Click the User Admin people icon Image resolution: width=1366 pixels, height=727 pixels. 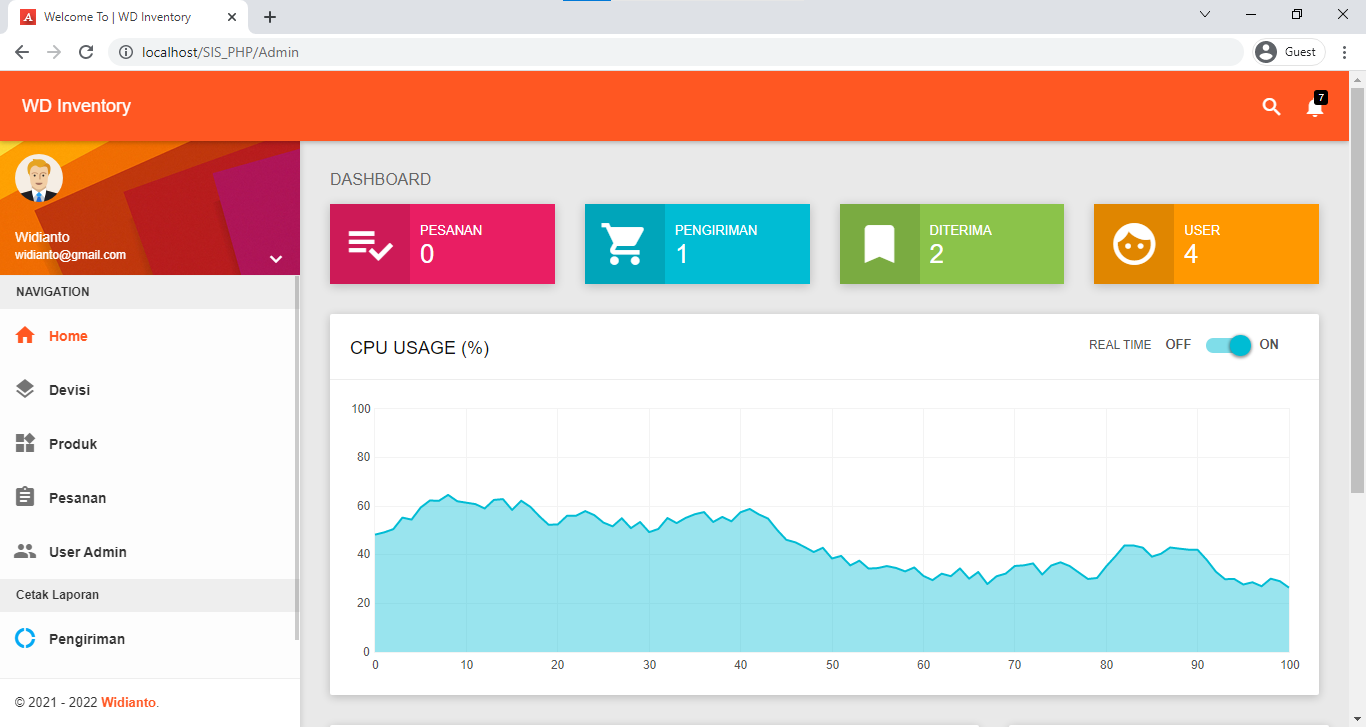26,552
